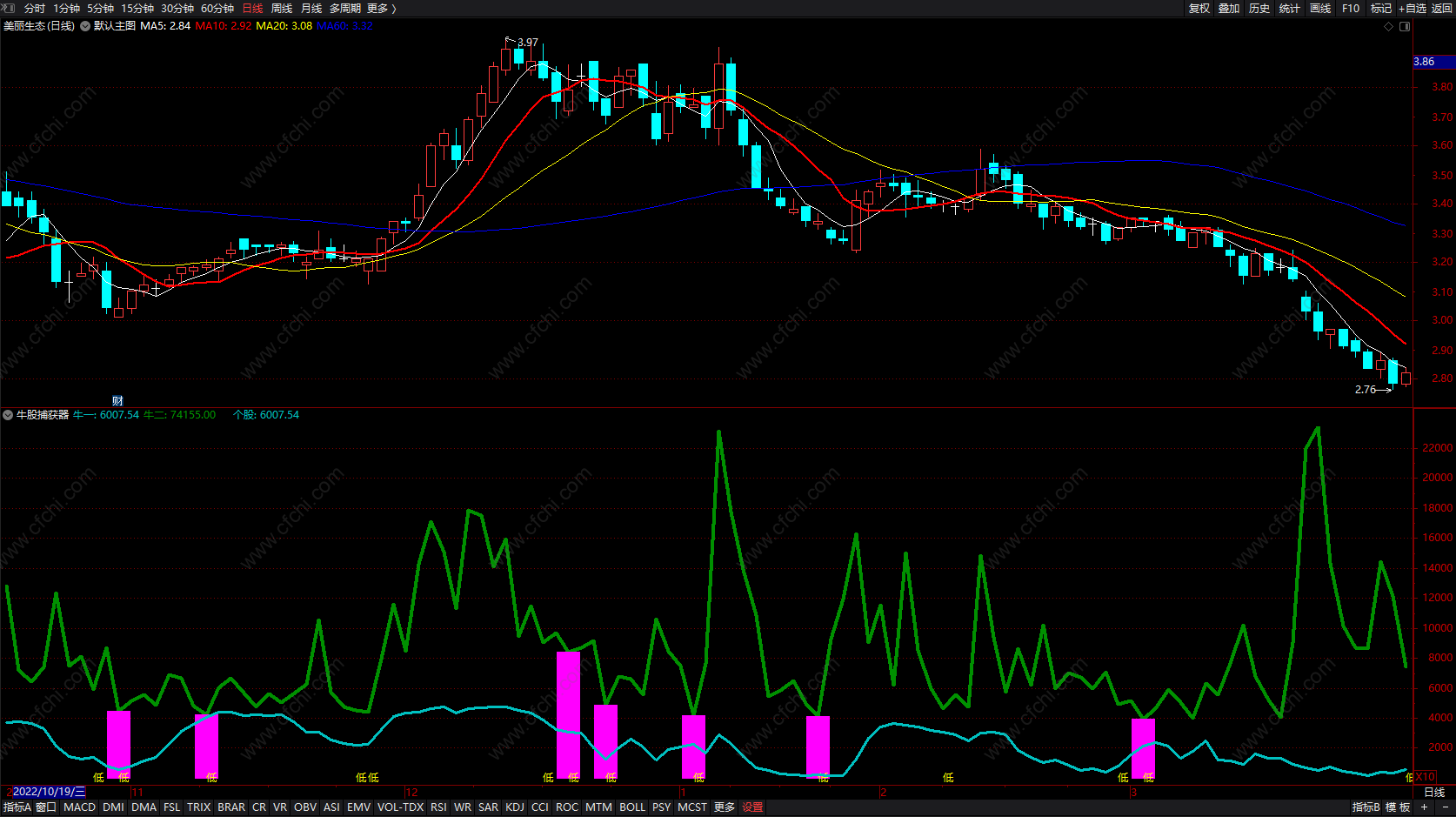The width and height of the screenshot is (1456, 817).
Task: Select the BRAR indicator
Action: [231, 807]
